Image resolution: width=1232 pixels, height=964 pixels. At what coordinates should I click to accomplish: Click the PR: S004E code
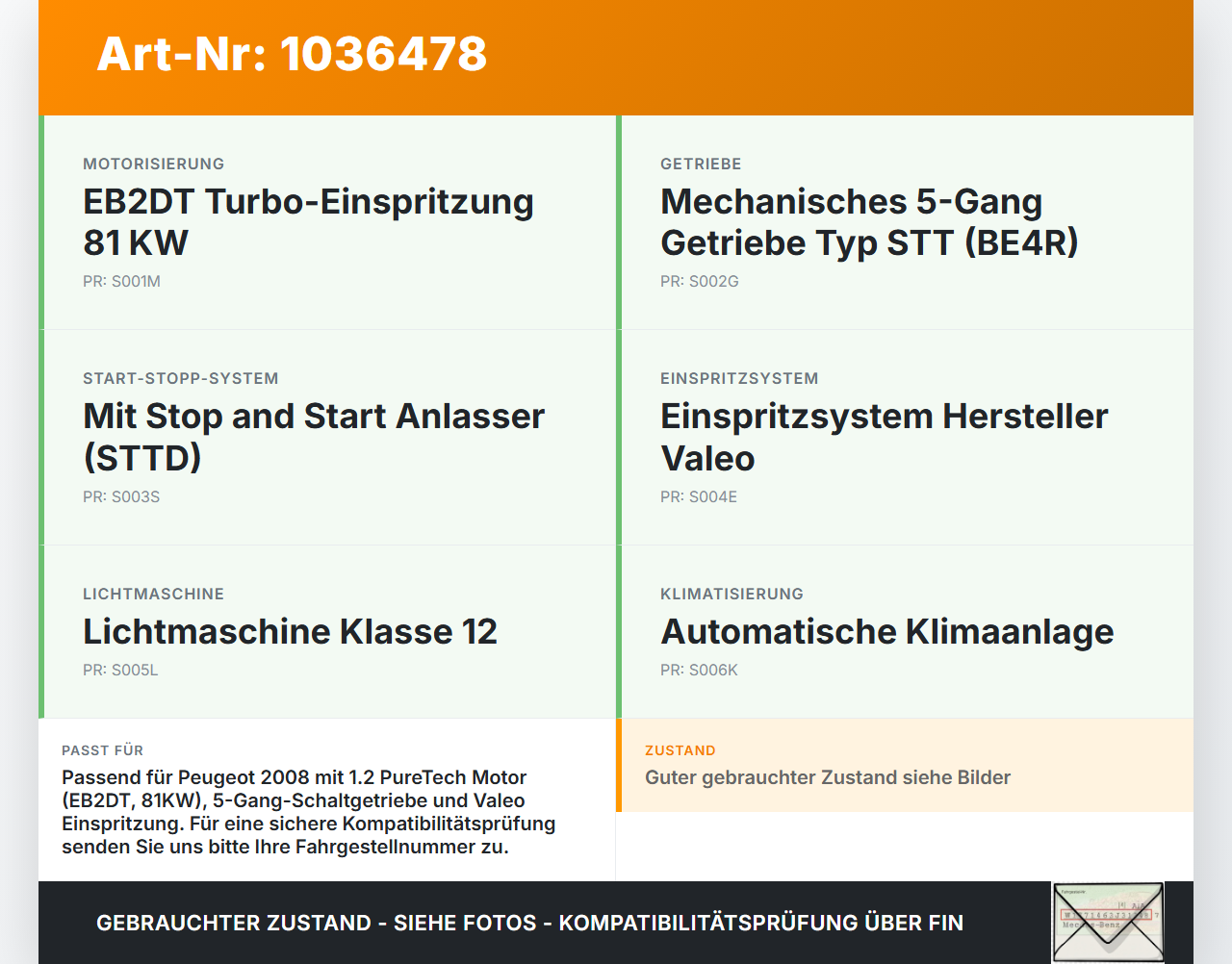point(699,497)
